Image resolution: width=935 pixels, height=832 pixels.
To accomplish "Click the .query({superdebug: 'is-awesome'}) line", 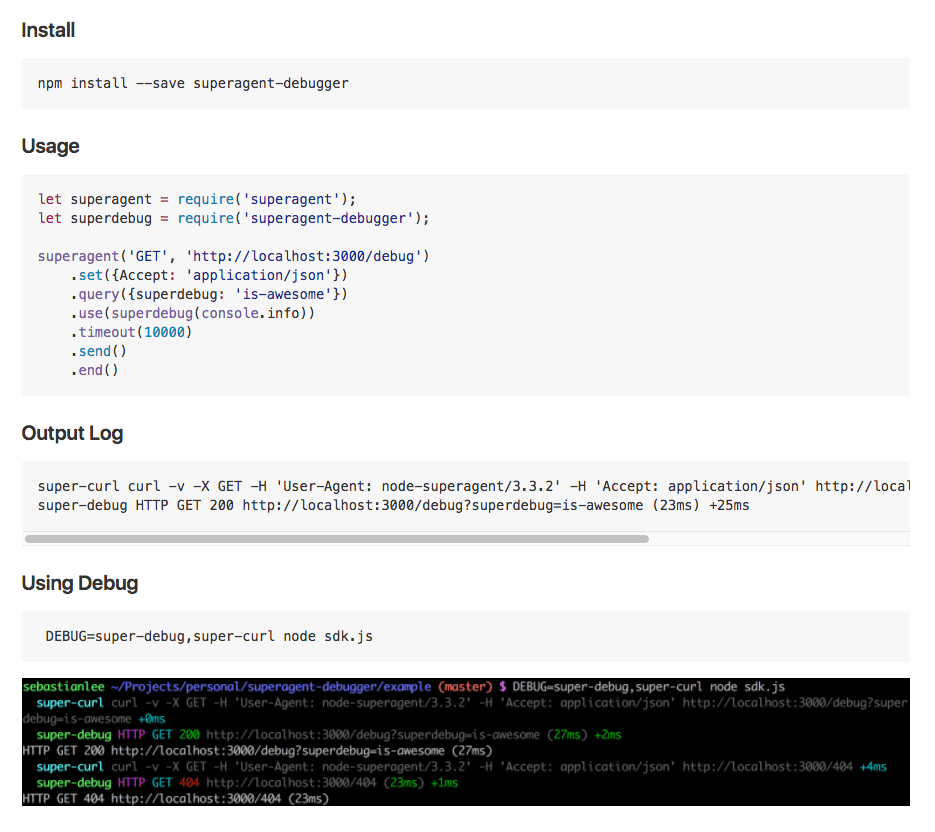I will click(209, 295).
